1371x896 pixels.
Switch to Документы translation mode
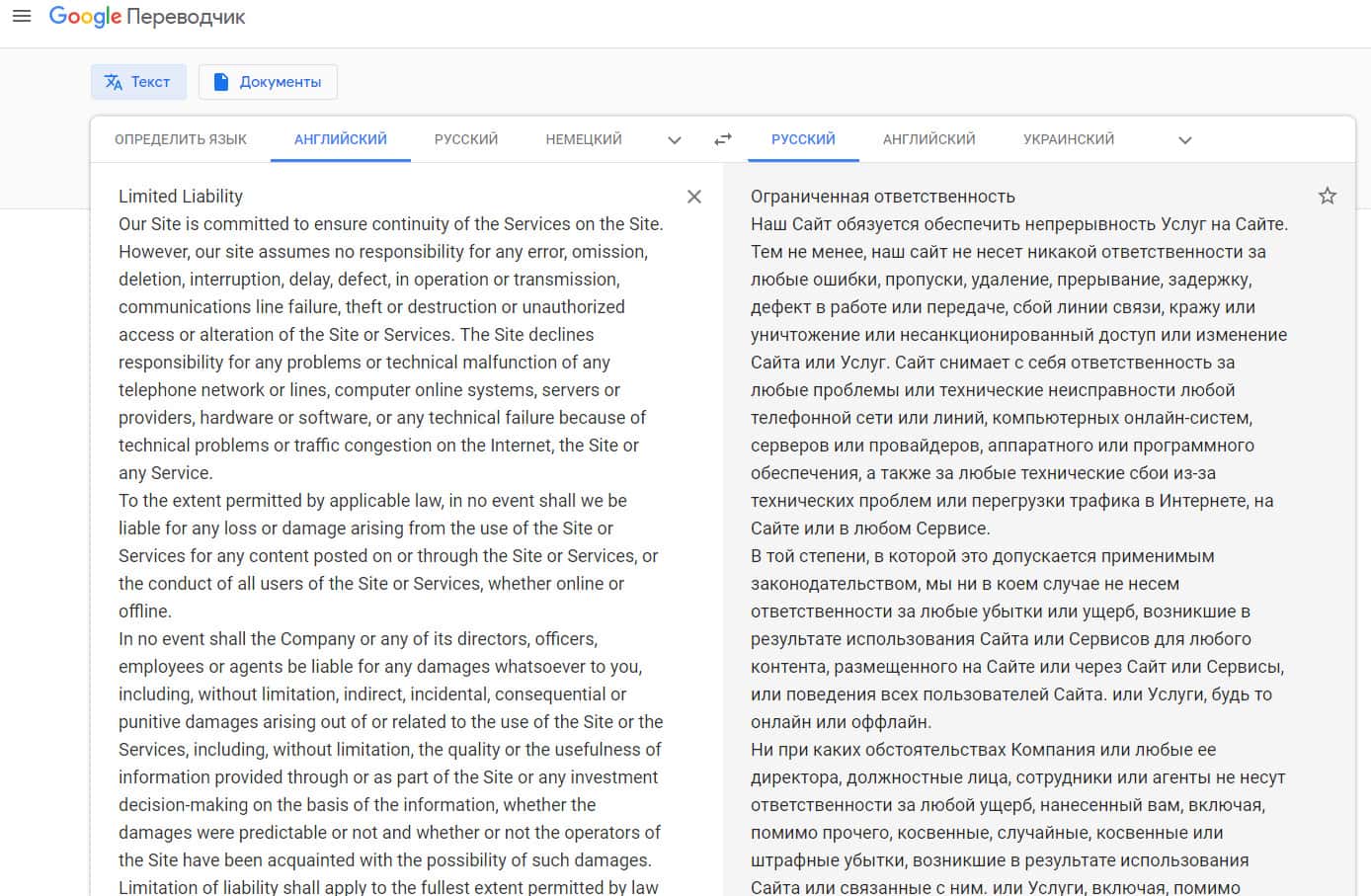268,82
